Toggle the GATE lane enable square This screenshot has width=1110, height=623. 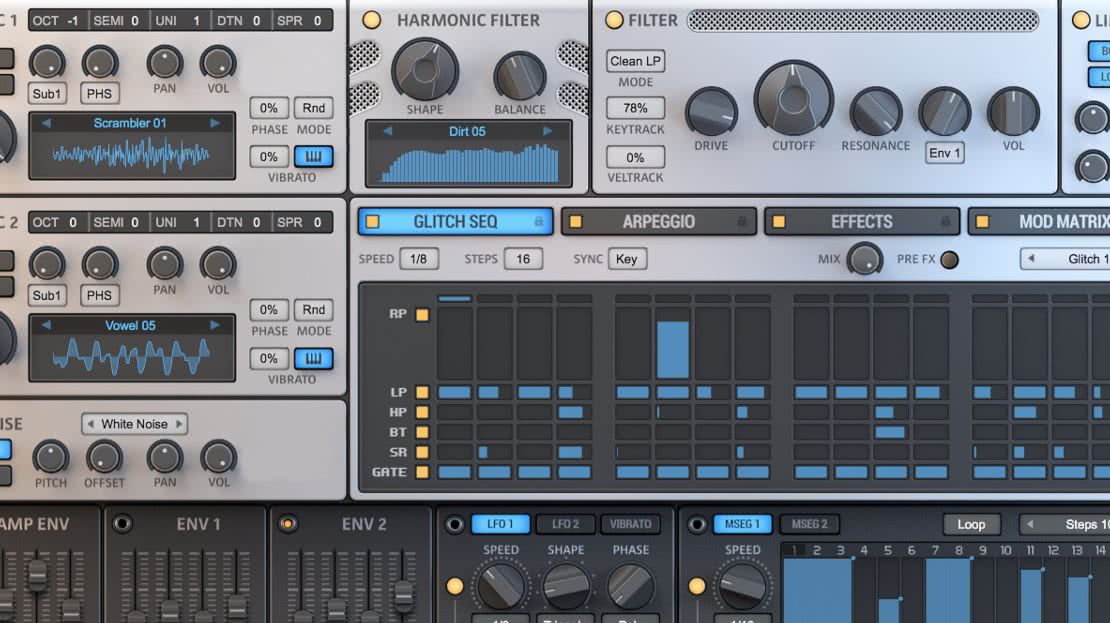click(422, 471)
